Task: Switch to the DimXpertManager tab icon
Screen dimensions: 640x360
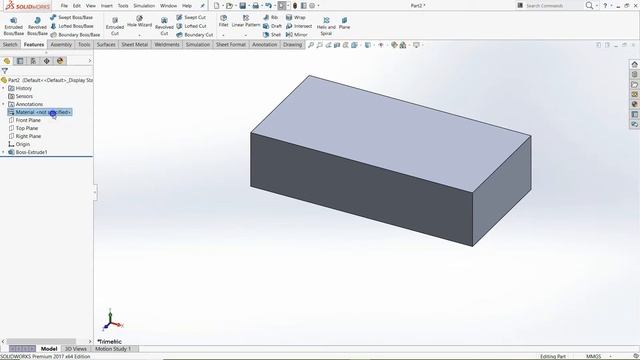Action: tap(47, 61)
